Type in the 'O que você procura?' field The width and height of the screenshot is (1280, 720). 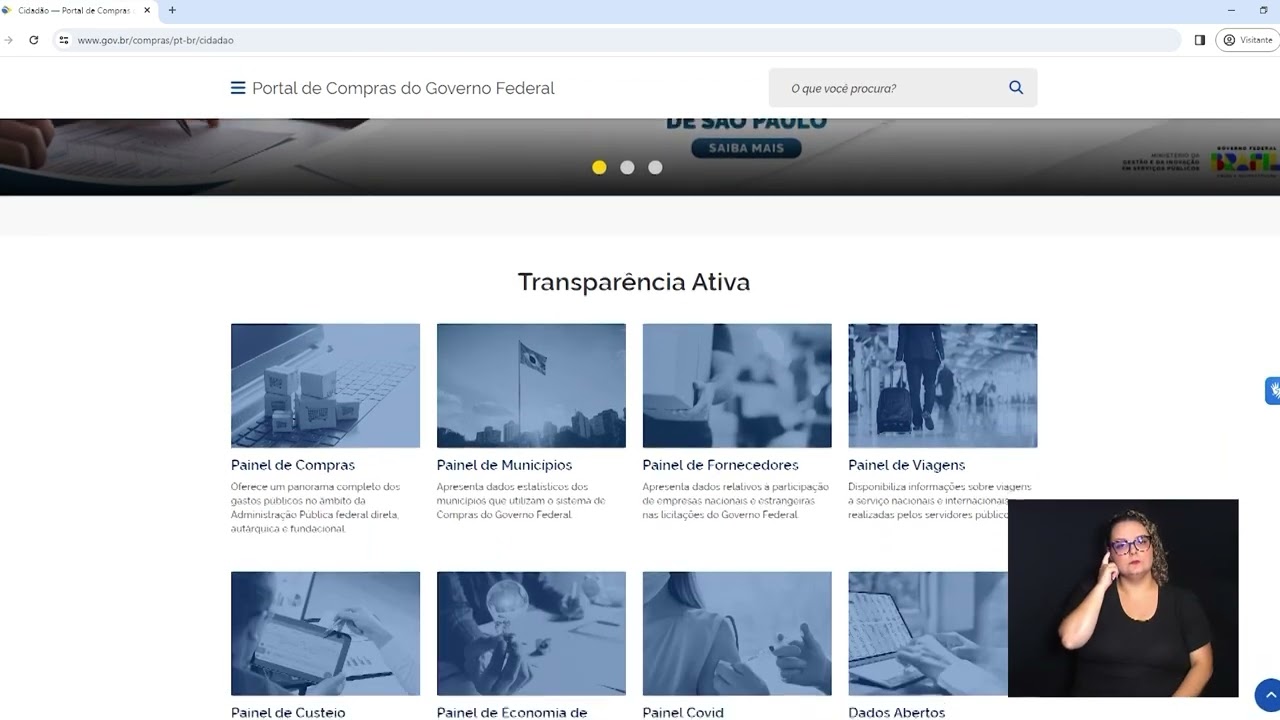(890, 88)
